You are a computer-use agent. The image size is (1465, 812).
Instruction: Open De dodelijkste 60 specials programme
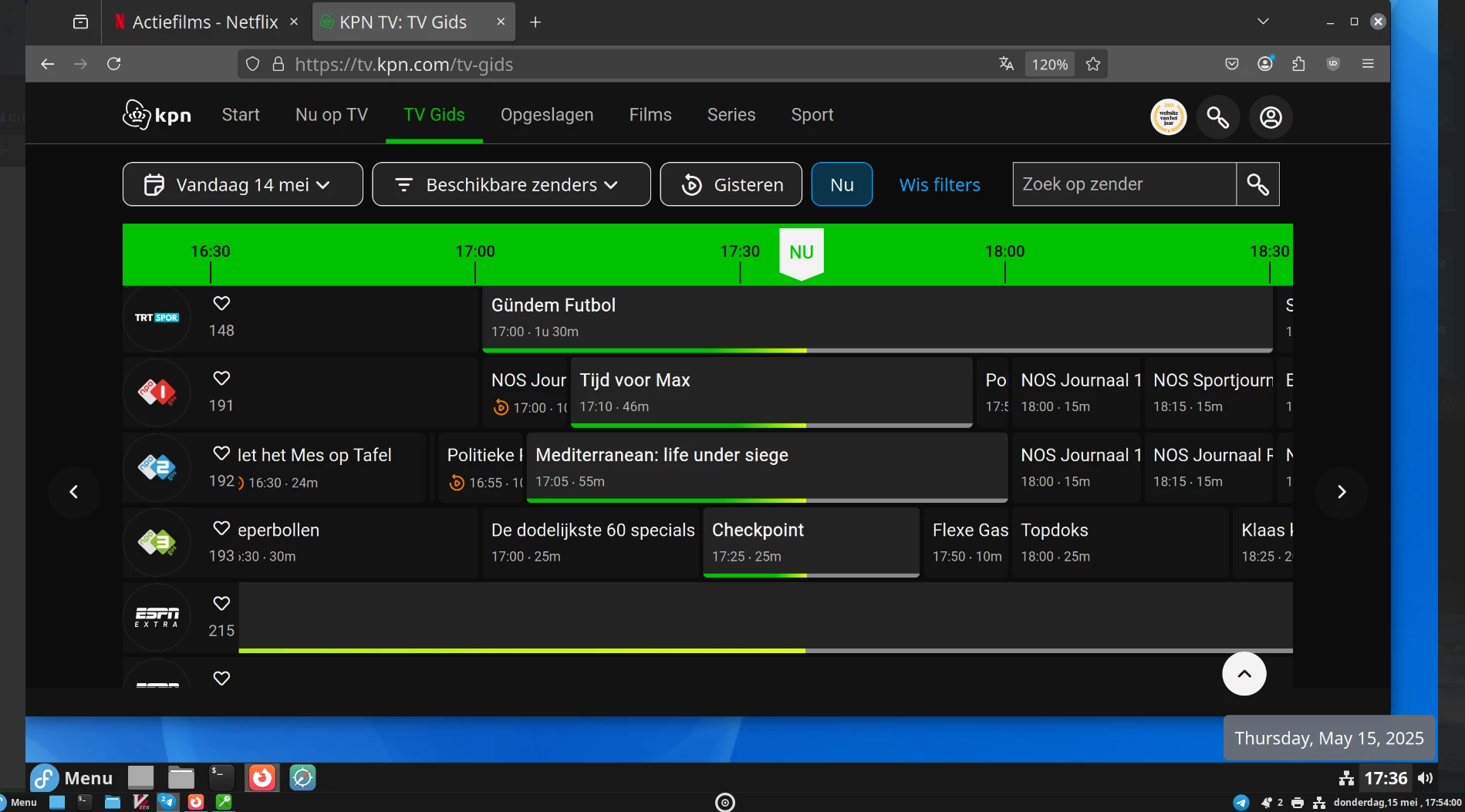click(591, 543)
